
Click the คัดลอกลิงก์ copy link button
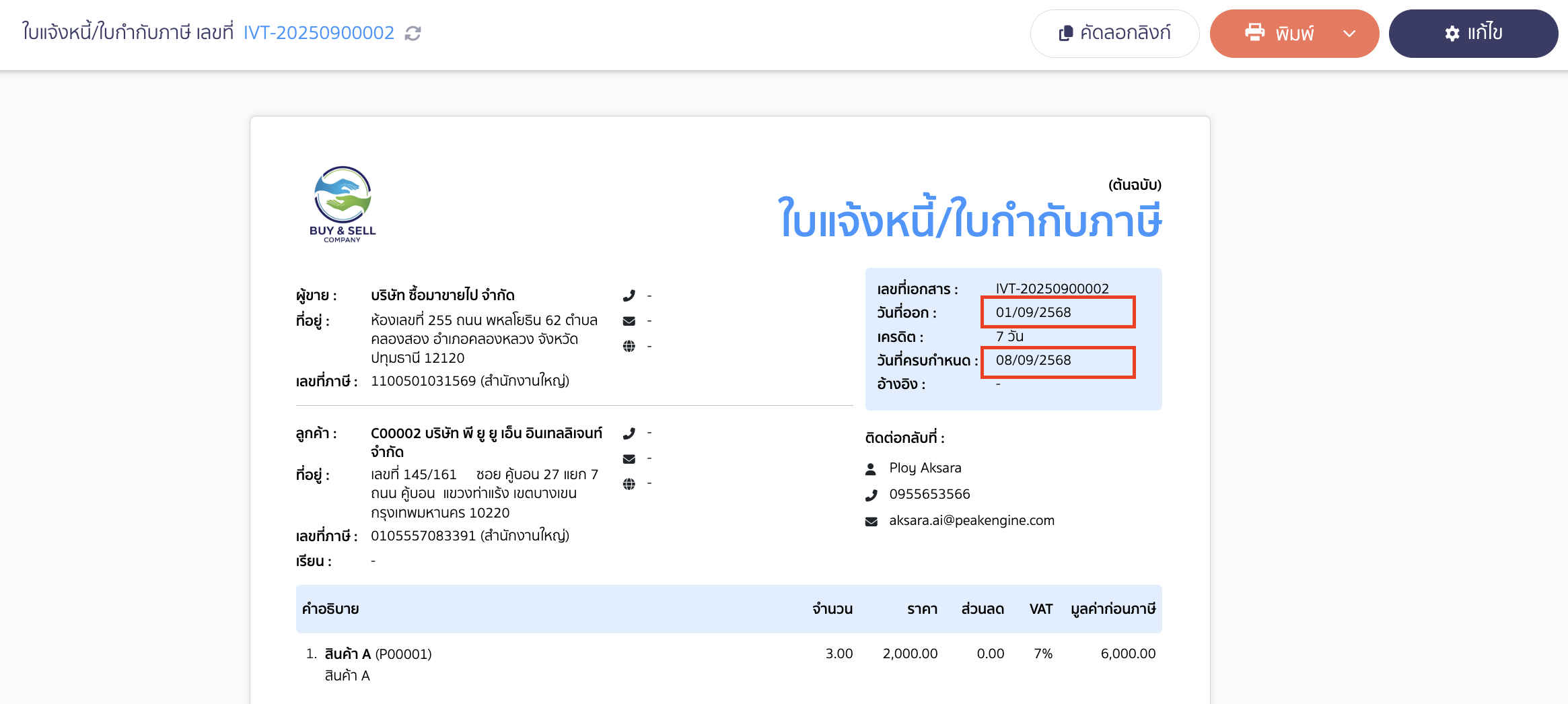coord(1114,33)
